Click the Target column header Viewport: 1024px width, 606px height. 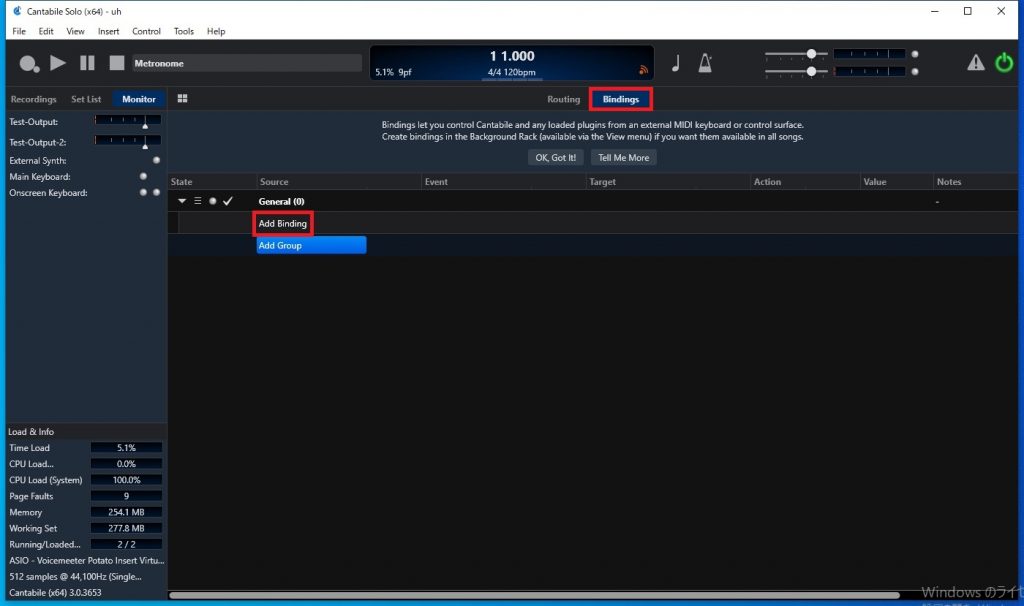[x=603, y=182]
